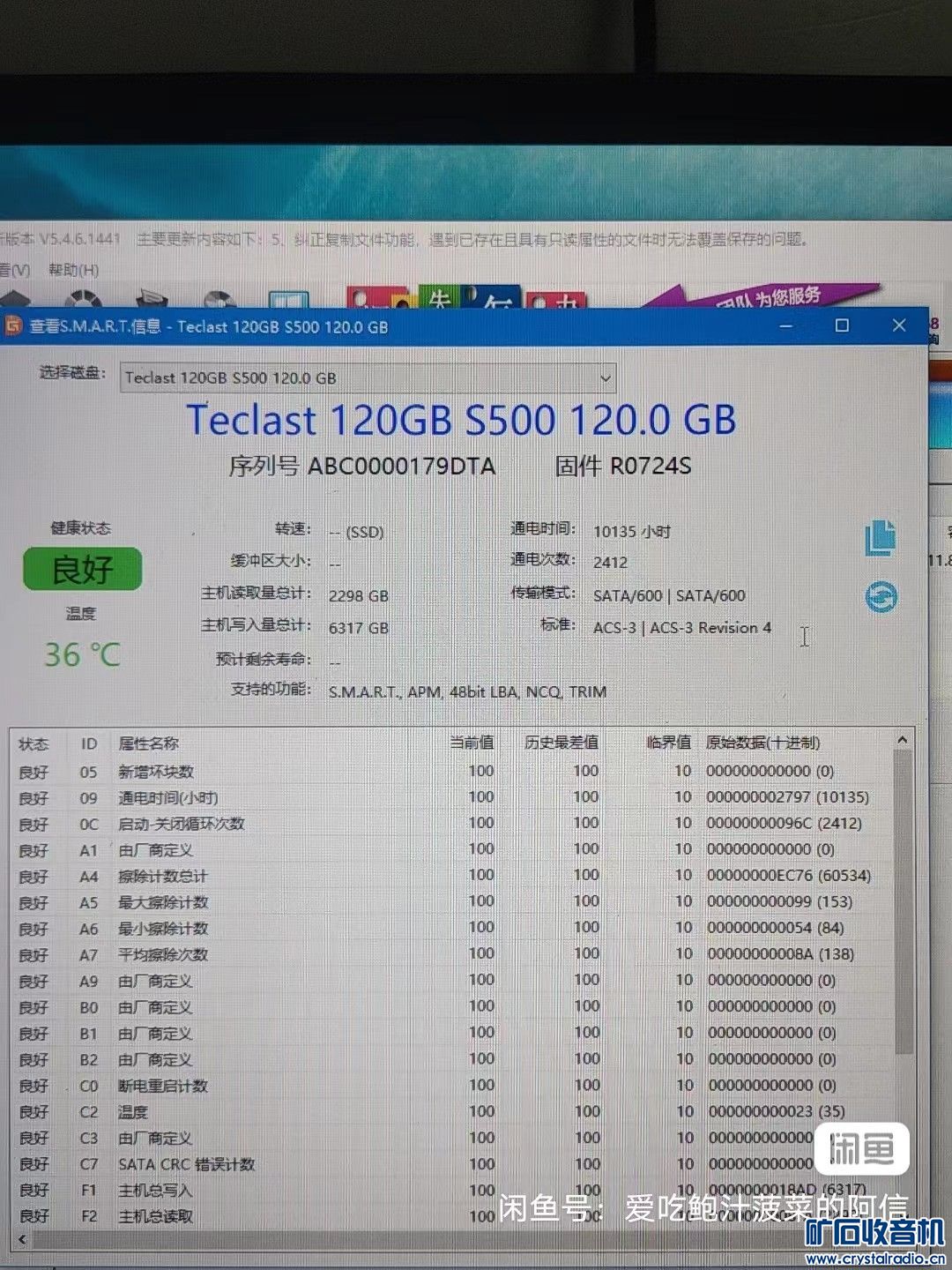Select the 平均擦除次数 attribute row
952x1270 pixels.
point(452,954)
